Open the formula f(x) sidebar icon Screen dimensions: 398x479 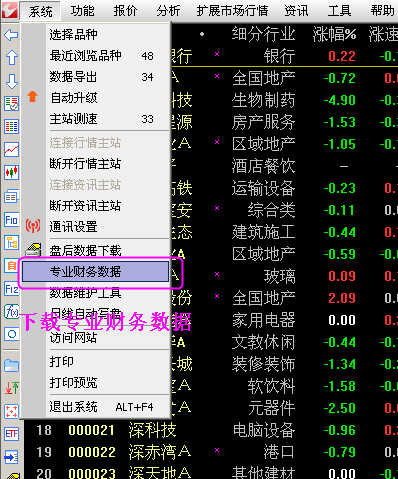[x=12, y=312]
